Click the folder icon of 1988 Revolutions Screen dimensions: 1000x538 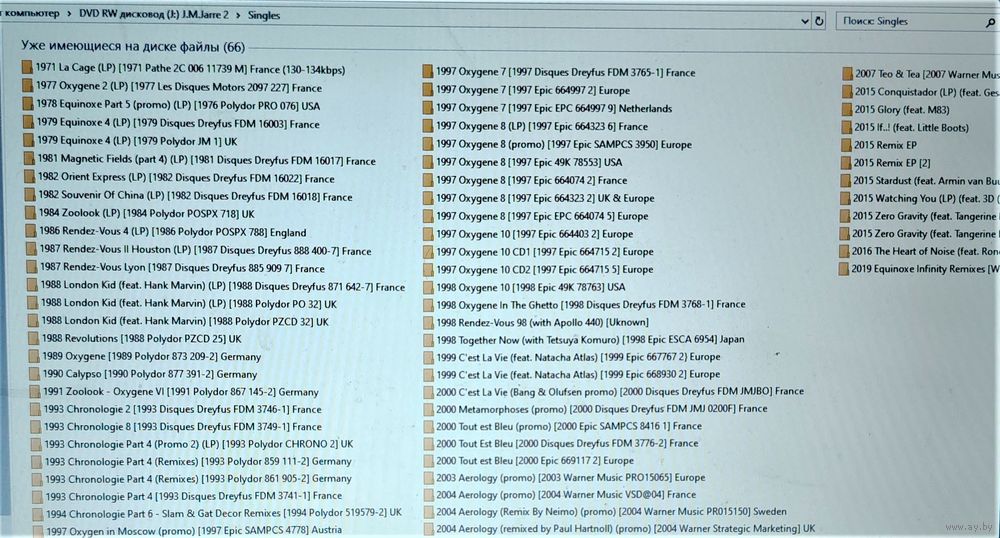(x=34, y=338)
